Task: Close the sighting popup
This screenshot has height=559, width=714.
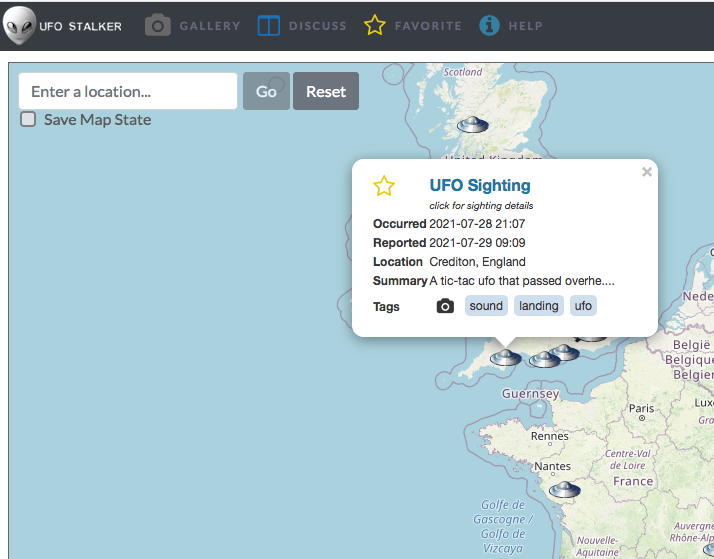Action: tap(646, 172)
